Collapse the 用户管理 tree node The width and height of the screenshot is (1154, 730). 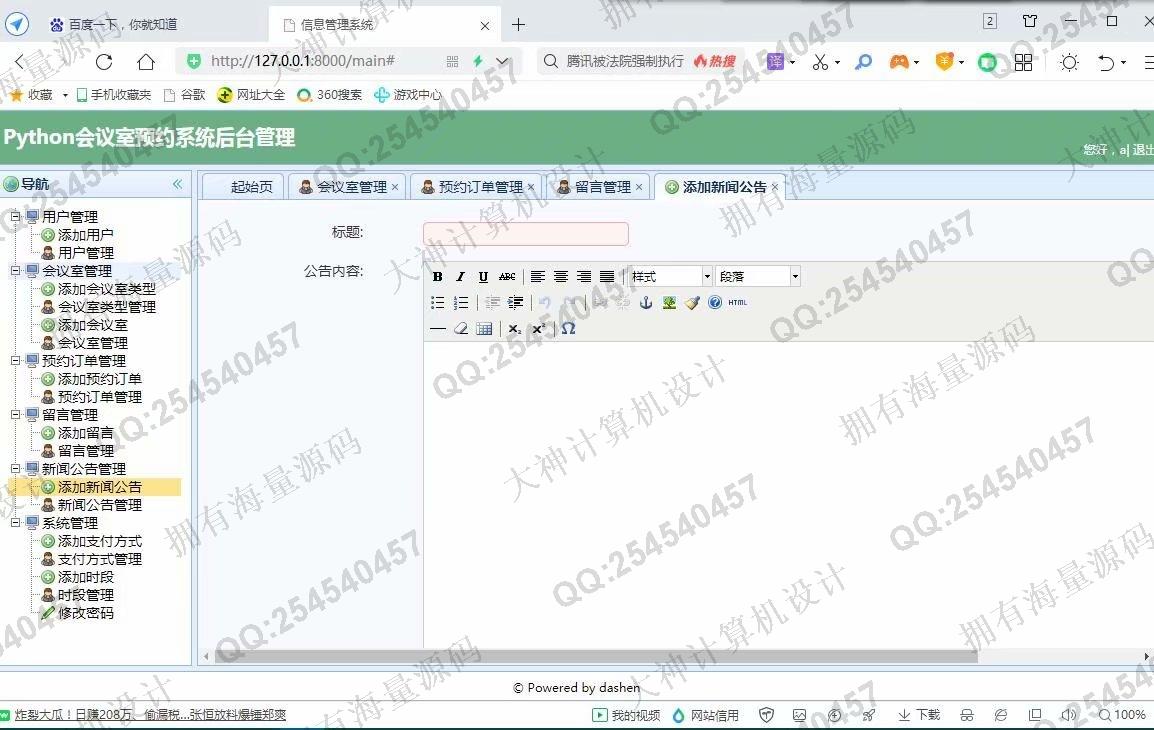[x=15, y=217]
